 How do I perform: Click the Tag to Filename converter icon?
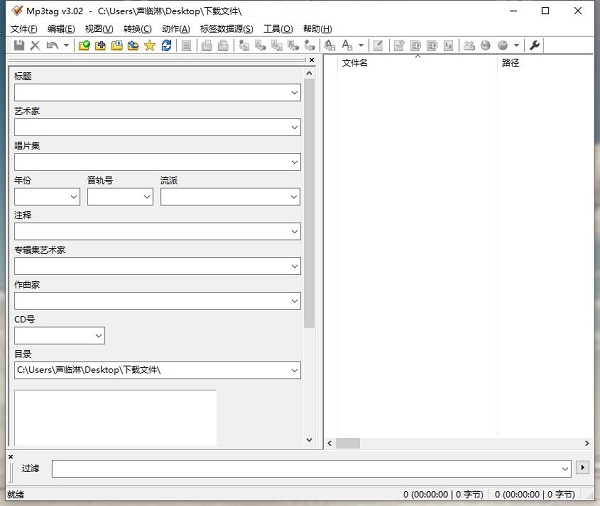coord(244,45)
